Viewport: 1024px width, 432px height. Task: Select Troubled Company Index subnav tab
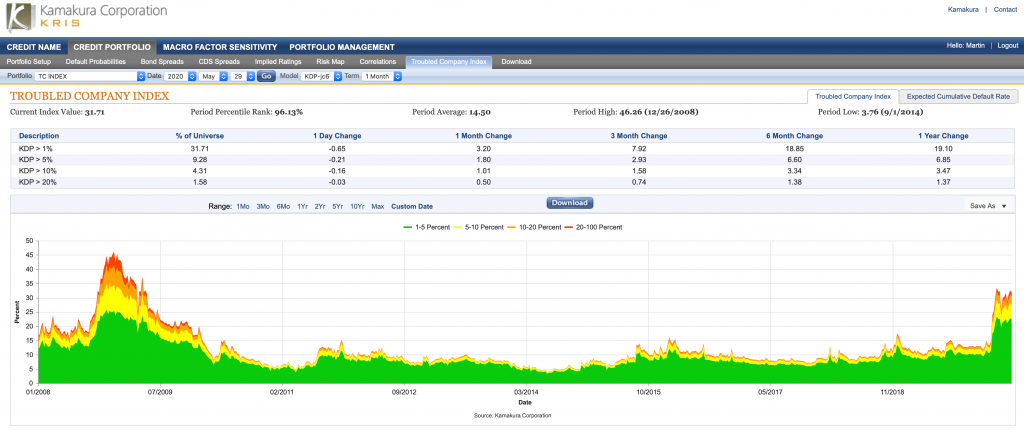click(449, 61)
